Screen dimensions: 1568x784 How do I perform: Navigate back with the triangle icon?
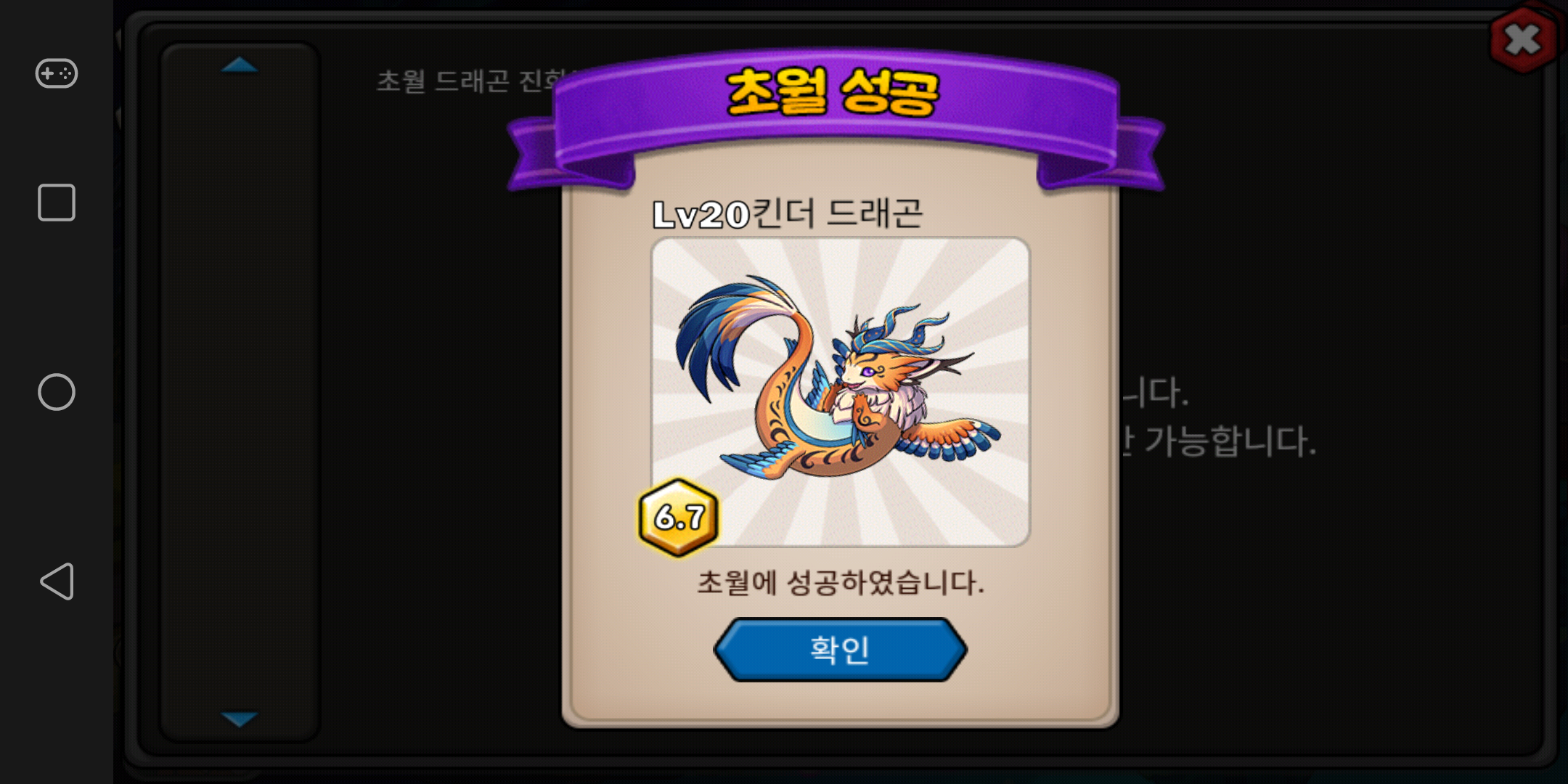click(x=57, y=581)
